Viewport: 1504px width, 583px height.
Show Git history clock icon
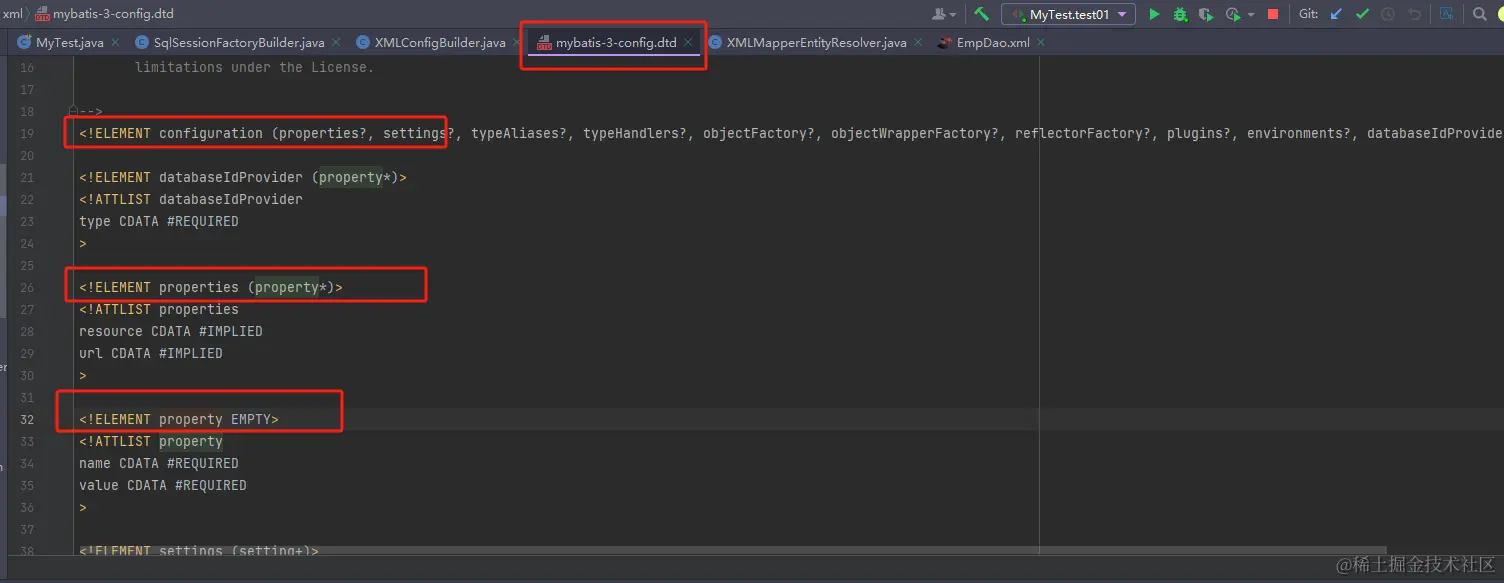click(1388, 14)
